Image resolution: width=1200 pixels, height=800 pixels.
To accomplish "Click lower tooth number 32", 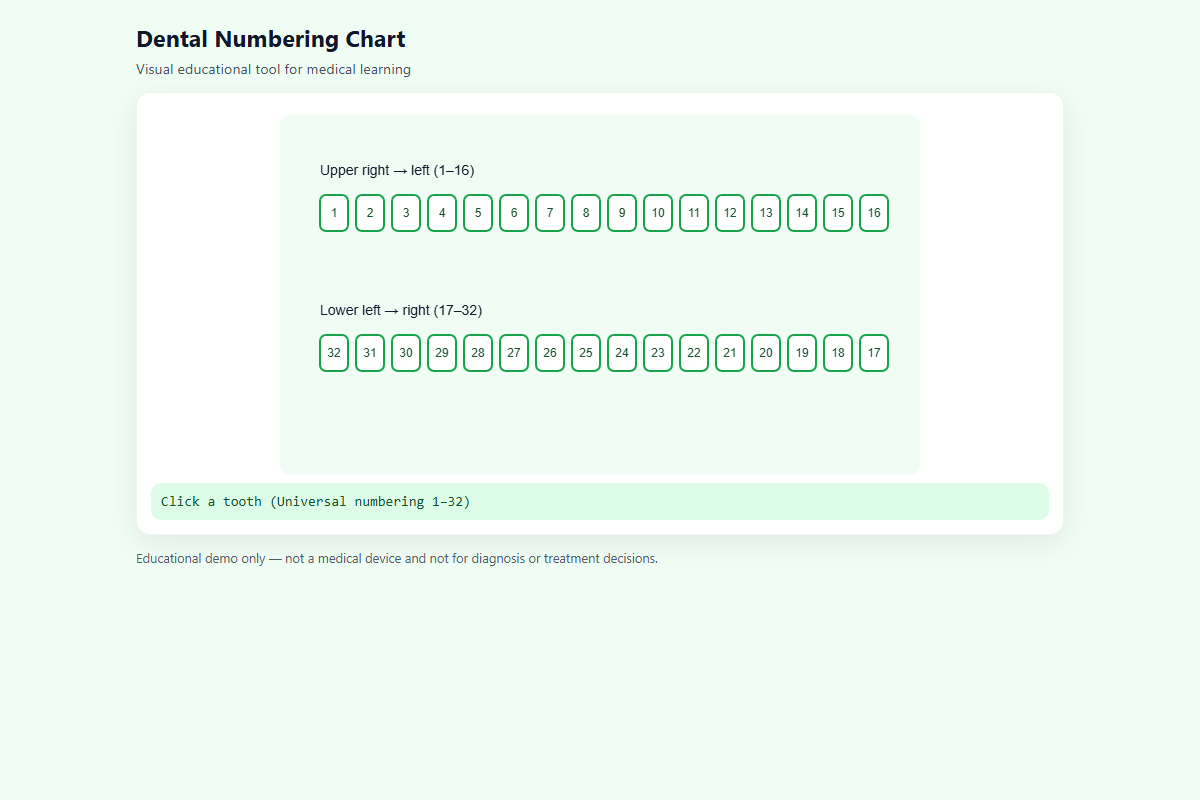I will tap(334, 353).
